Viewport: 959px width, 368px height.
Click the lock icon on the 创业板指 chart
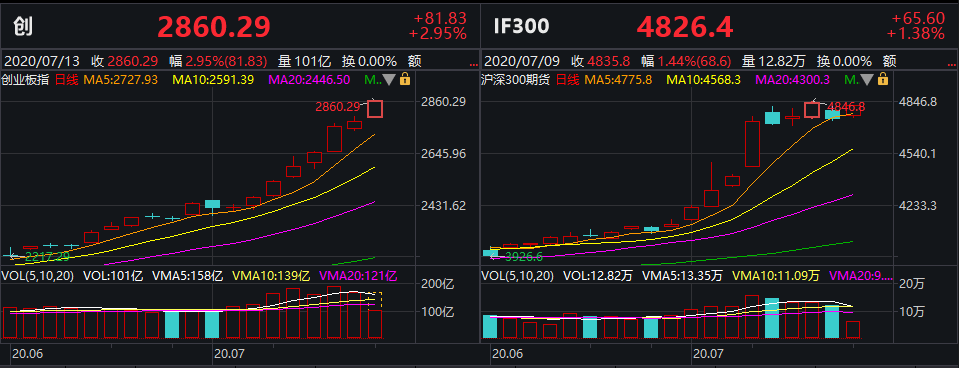click(x=405, y=79)
